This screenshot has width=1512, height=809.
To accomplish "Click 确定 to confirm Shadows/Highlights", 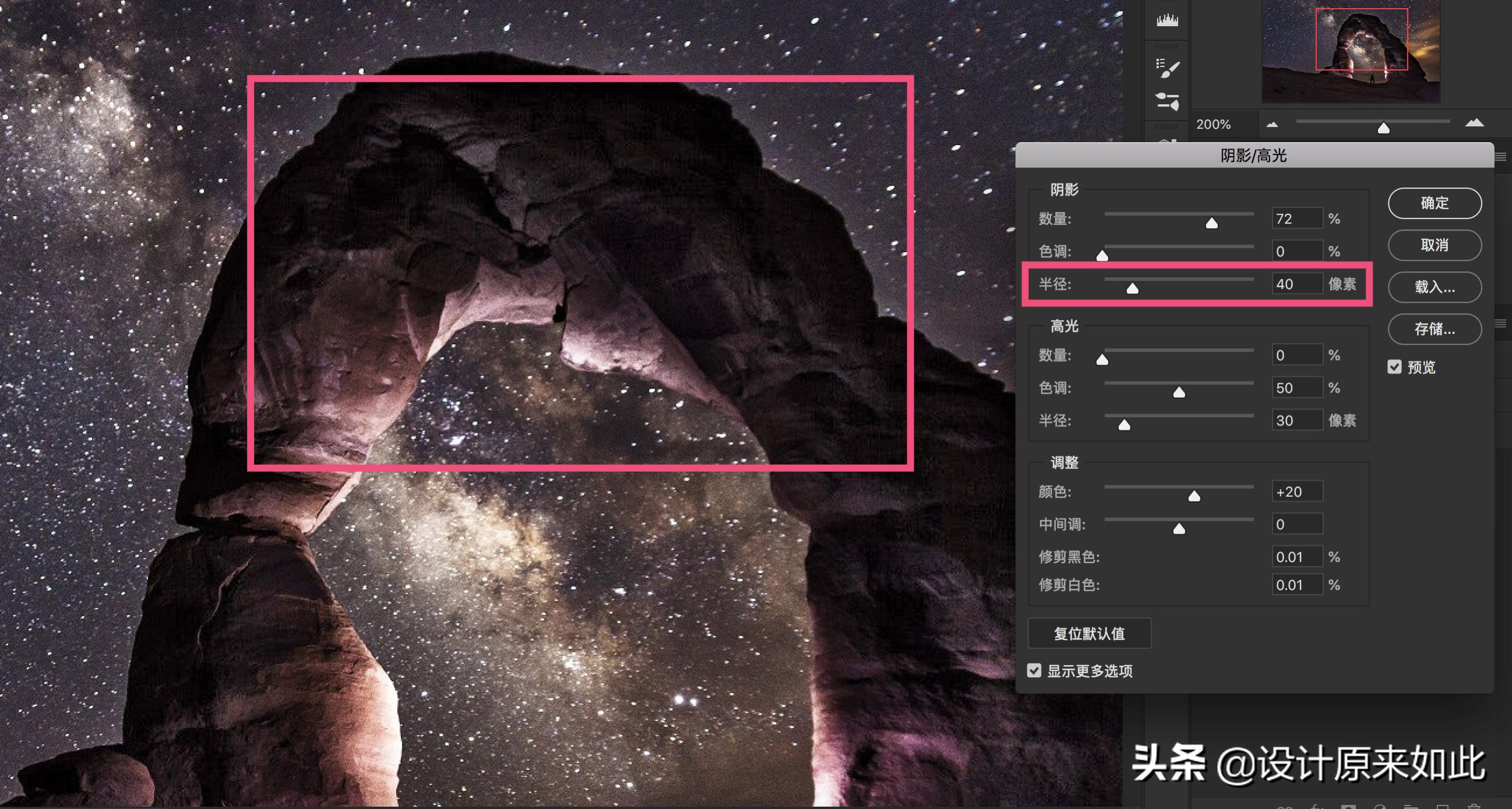I will click(1434, 203).
